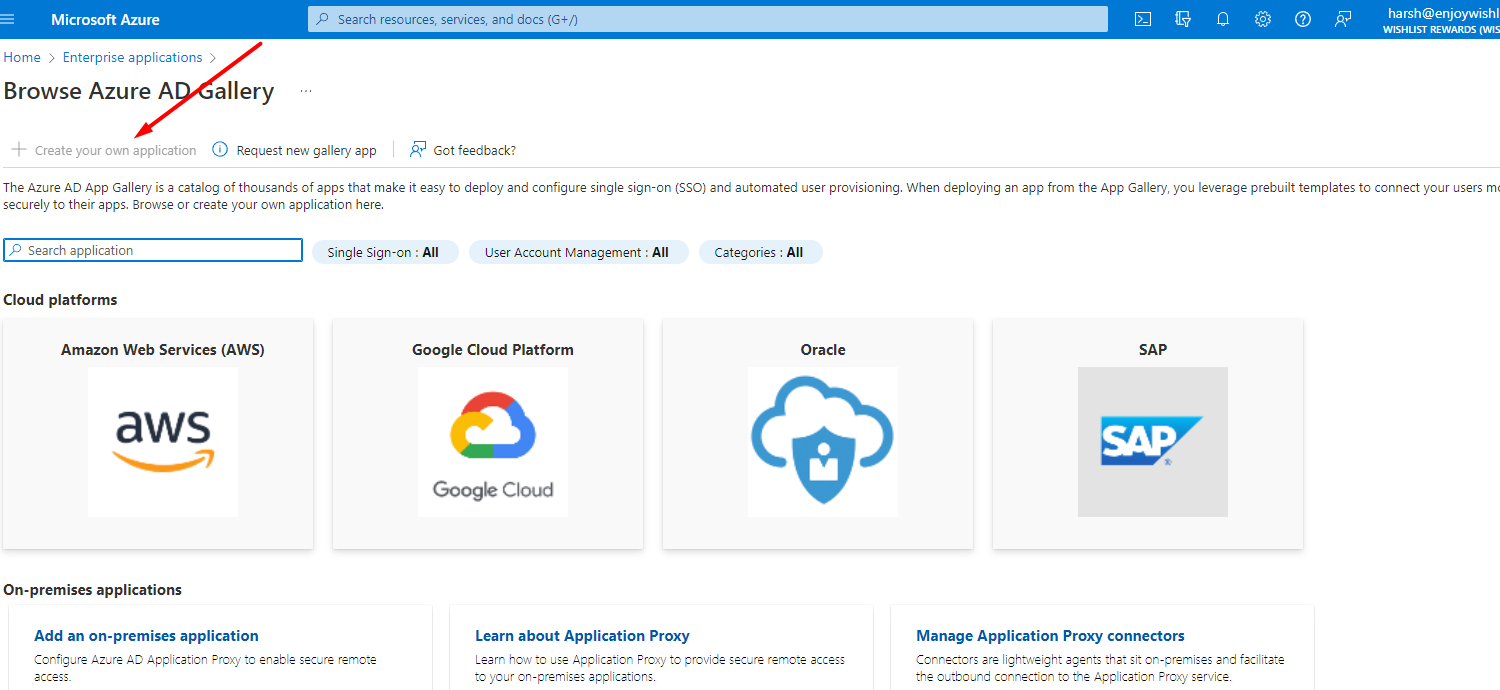Open the User Account Management filter
Image resolution: width=1500 pixels, height=690 pixels.
(579, 252)
